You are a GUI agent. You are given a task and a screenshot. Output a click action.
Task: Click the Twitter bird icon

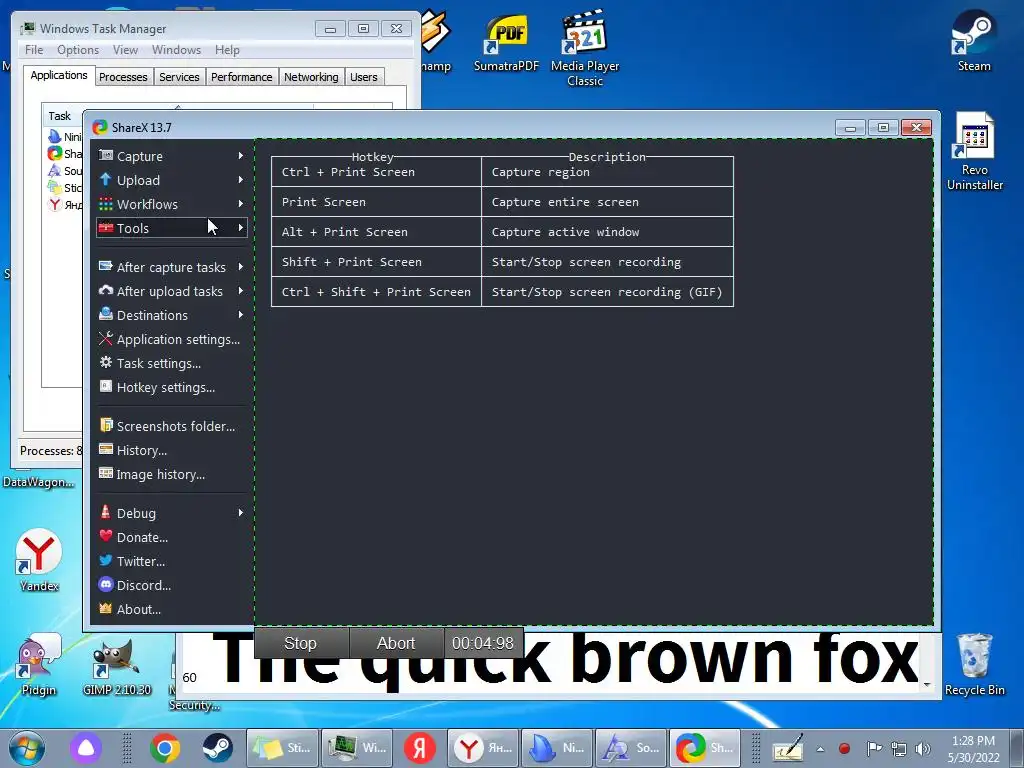click(x=105, y=560)
